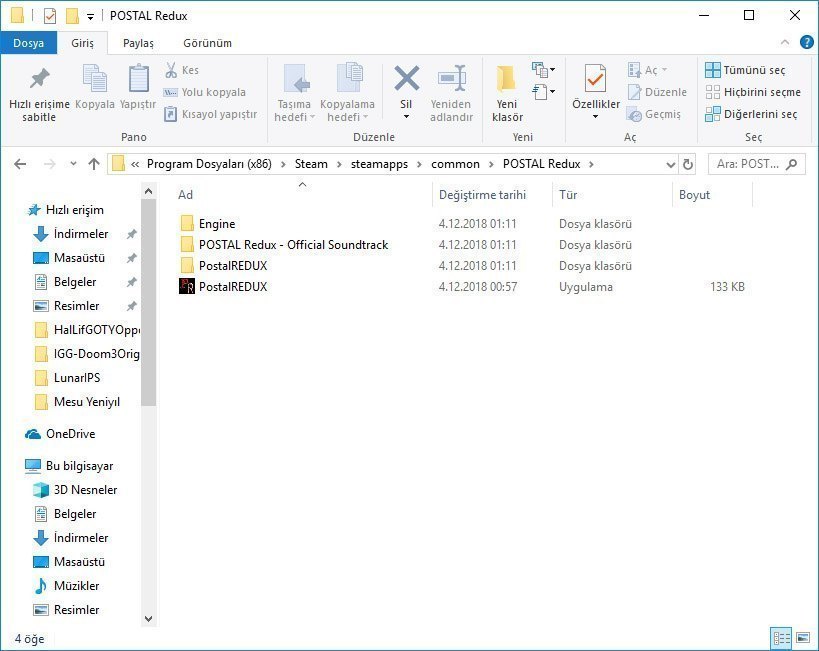Collapse the ribbon with the chevron
Screen dimensions: 819x651
coord(785,43)
